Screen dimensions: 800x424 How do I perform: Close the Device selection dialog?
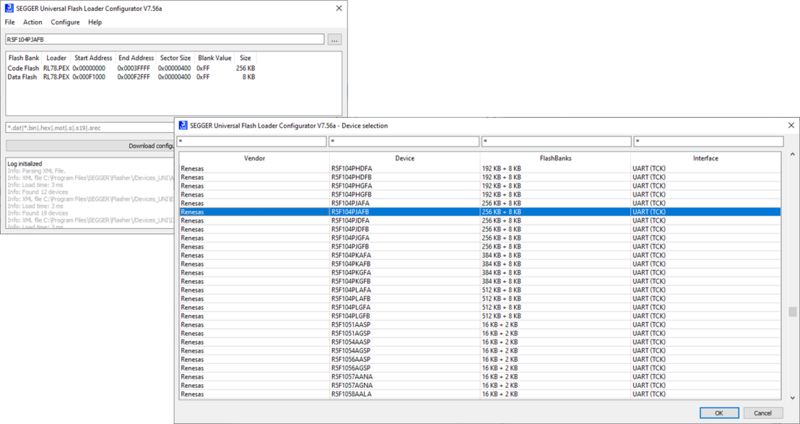(x=791, y=125)
